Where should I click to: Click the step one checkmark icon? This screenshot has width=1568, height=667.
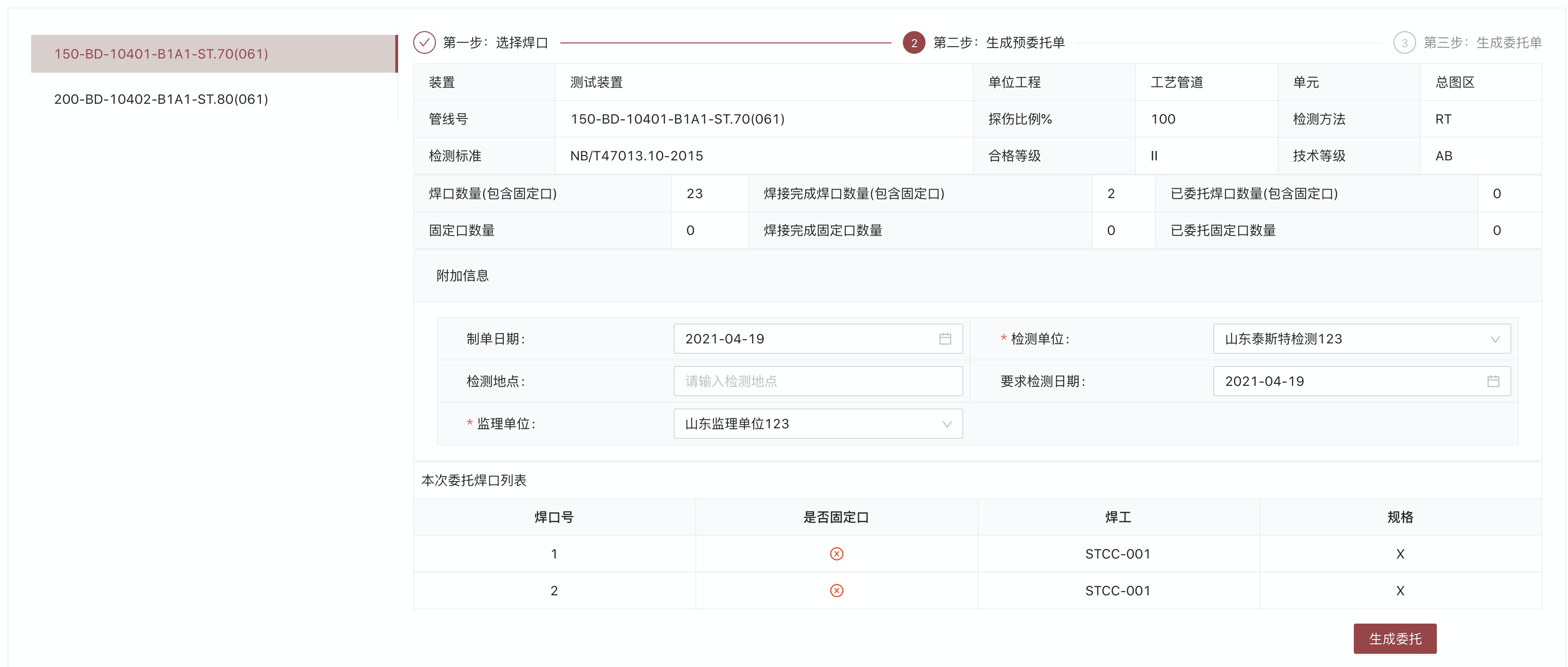[x=424, y=42]
